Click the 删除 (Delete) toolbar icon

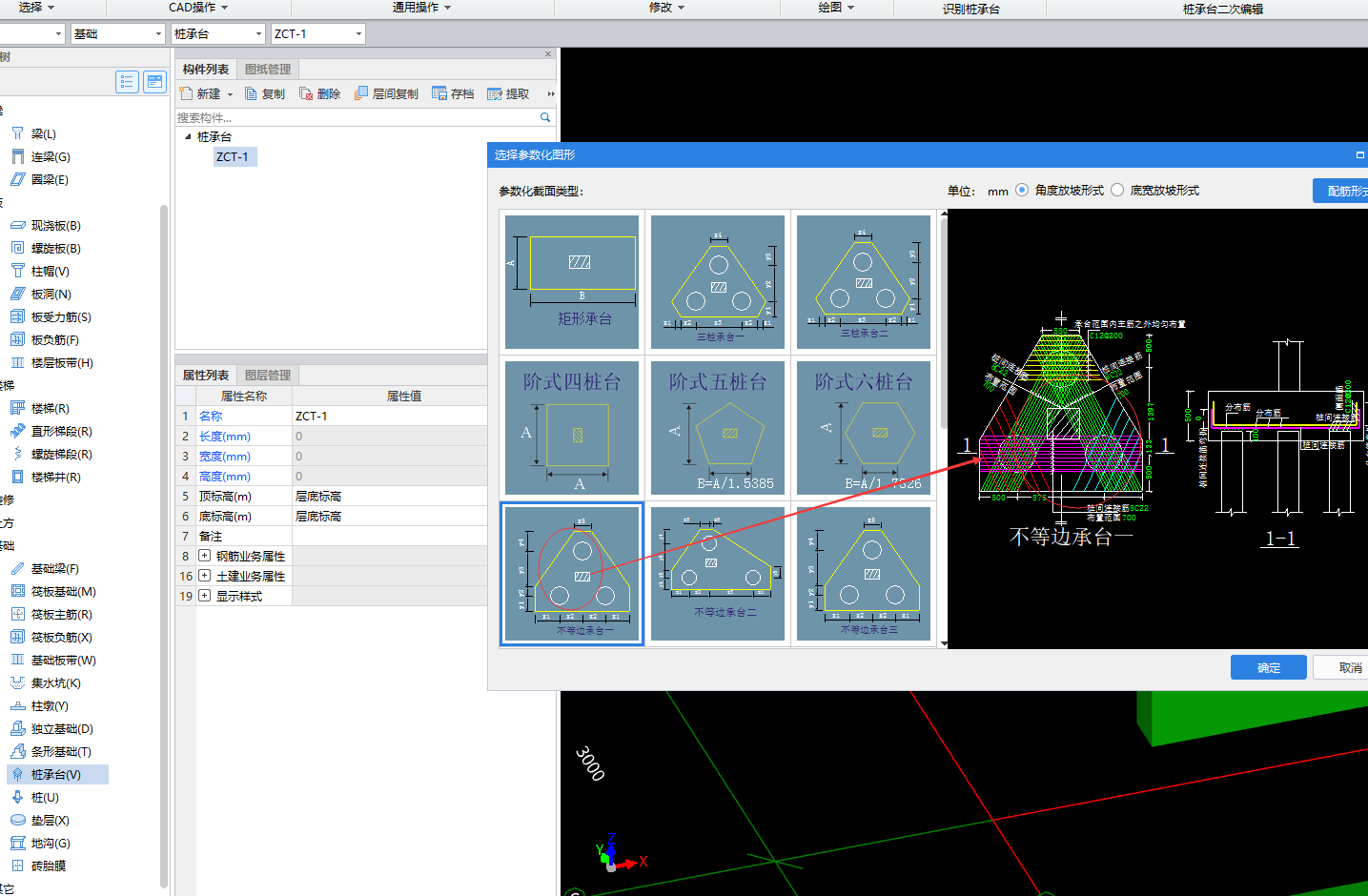[306, 93]
